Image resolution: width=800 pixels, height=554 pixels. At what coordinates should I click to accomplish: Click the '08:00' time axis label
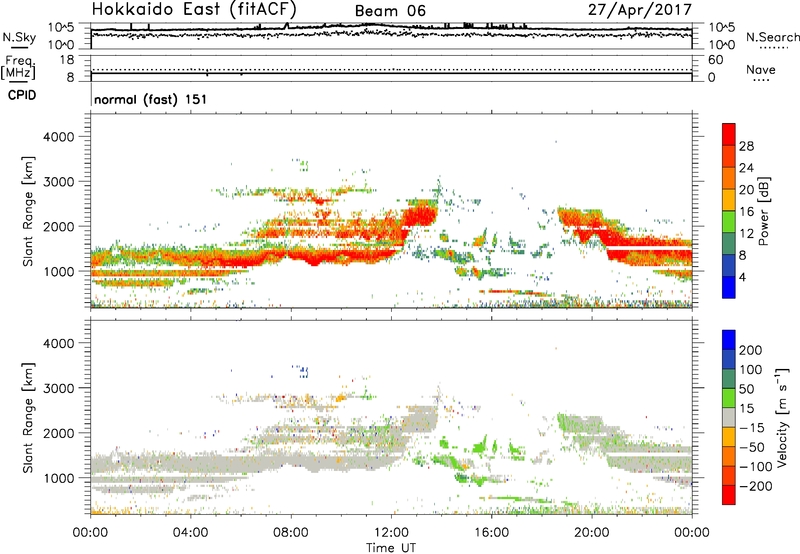click(291, 533)
